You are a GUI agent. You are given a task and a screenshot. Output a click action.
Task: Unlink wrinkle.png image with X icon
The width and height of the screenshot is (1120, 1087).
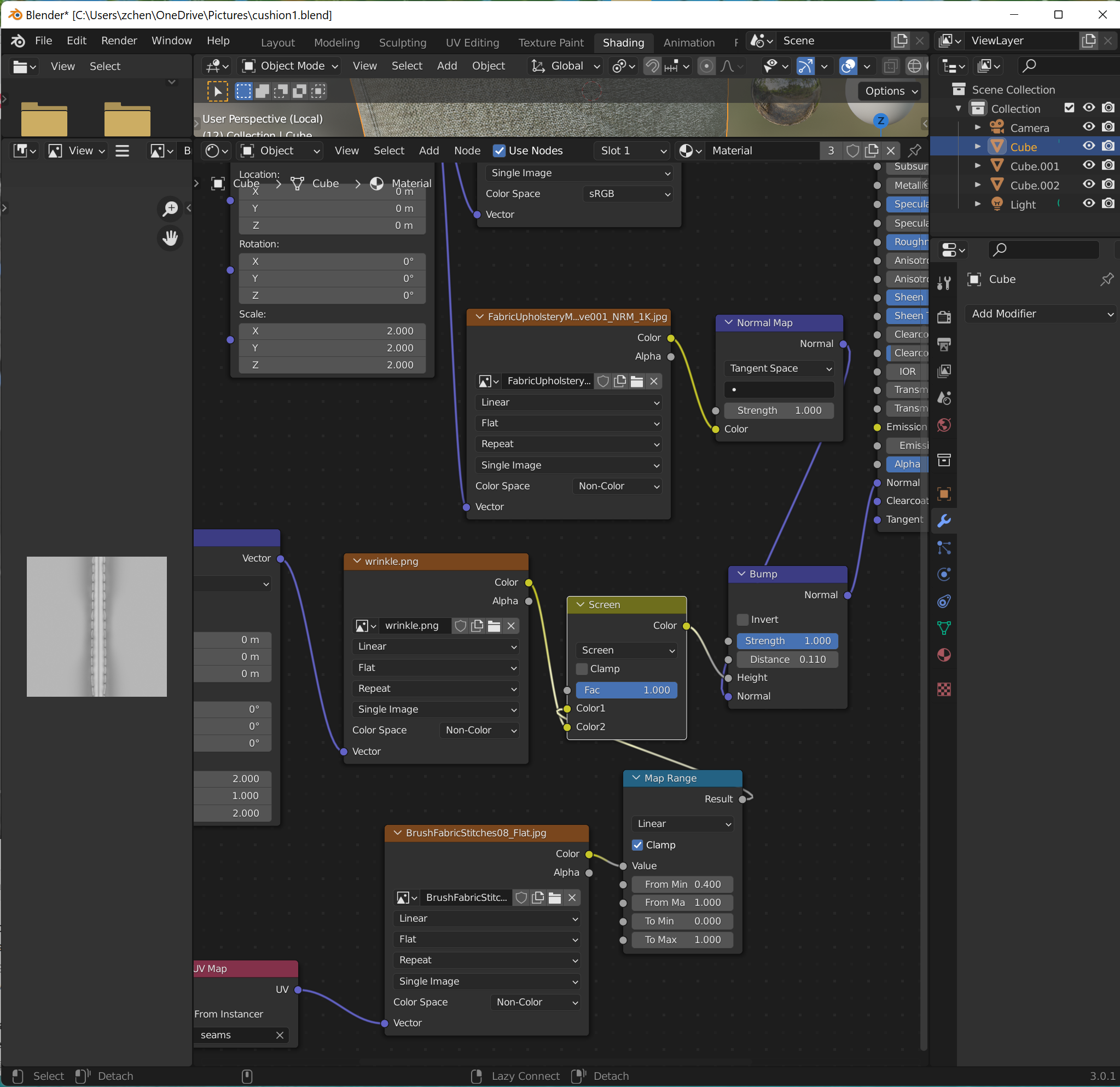click(x=511, y=626)
